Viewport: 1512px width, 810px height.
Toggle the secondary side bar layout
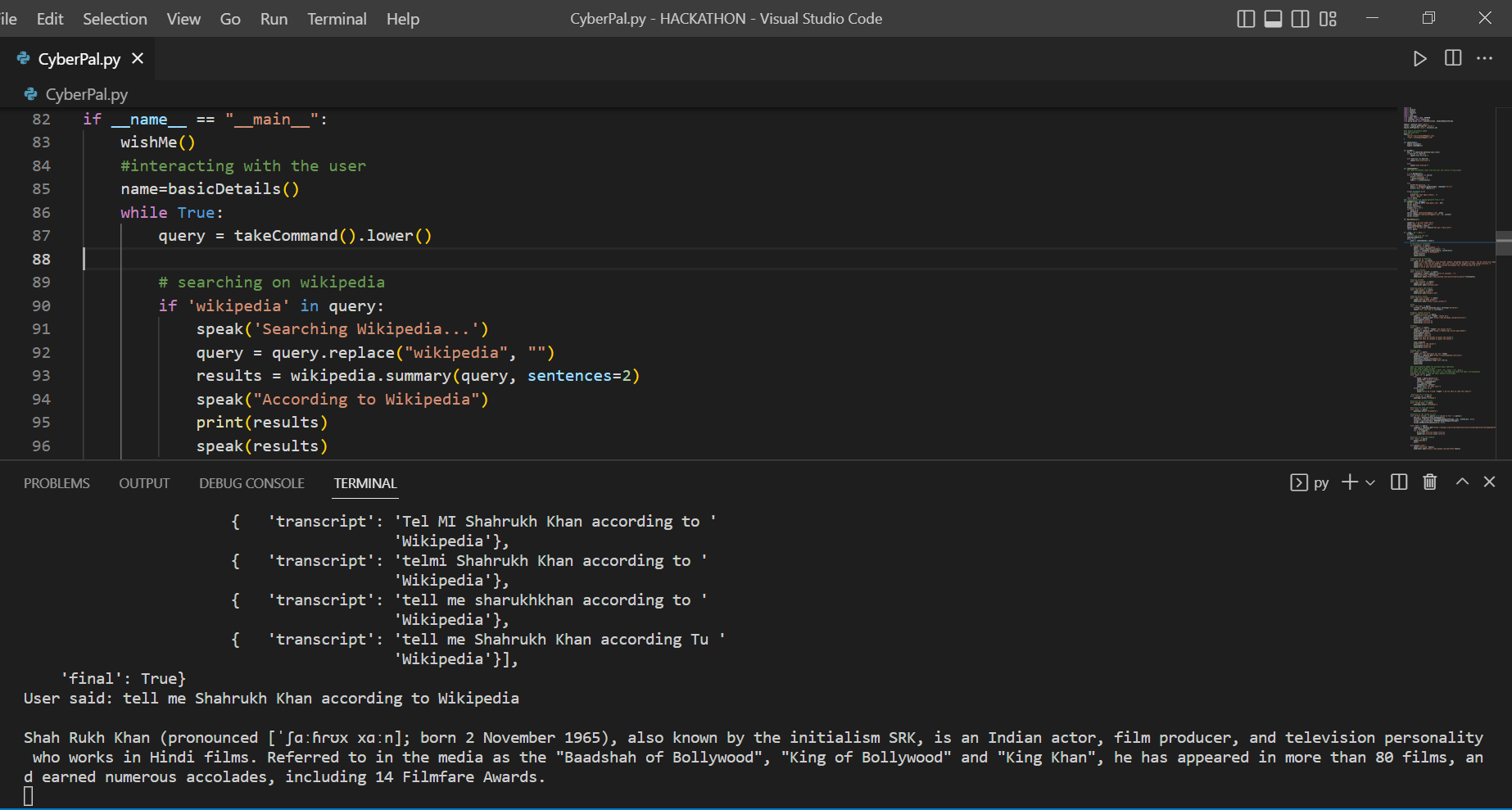1300,19
